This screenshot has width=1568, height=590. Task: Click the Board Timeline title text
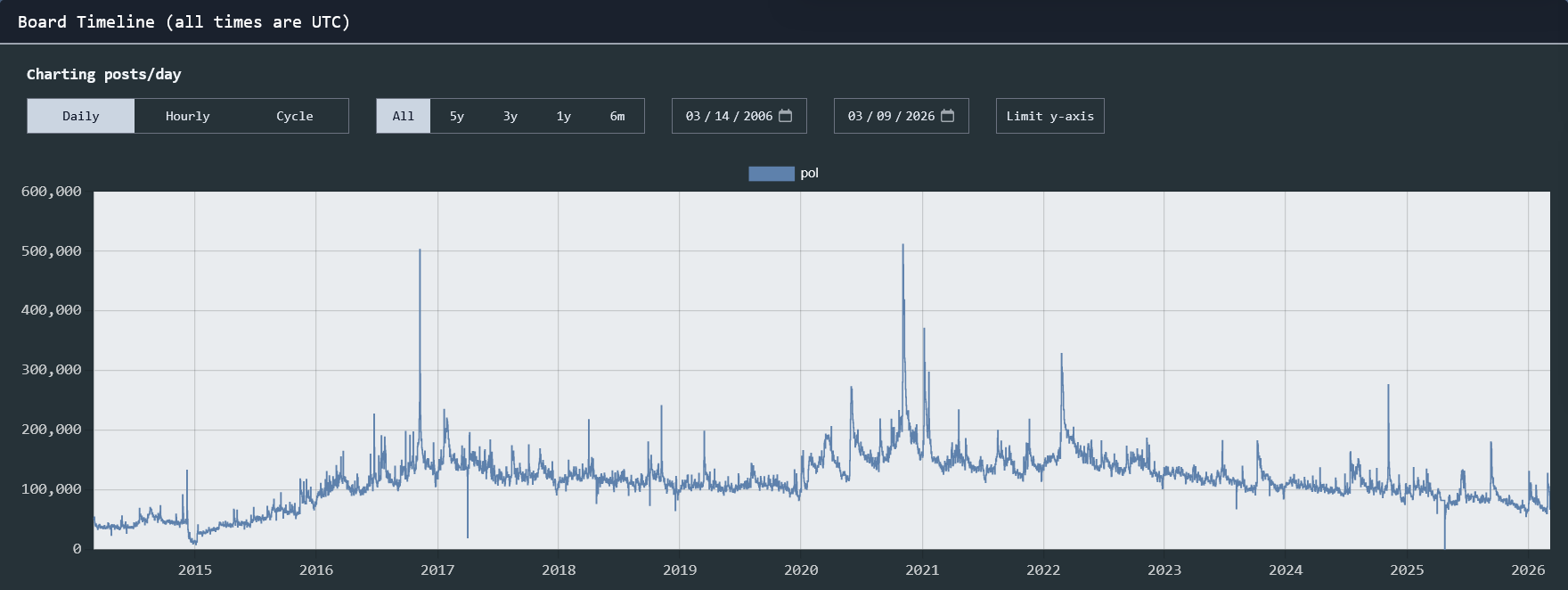(x=184, y=21)
